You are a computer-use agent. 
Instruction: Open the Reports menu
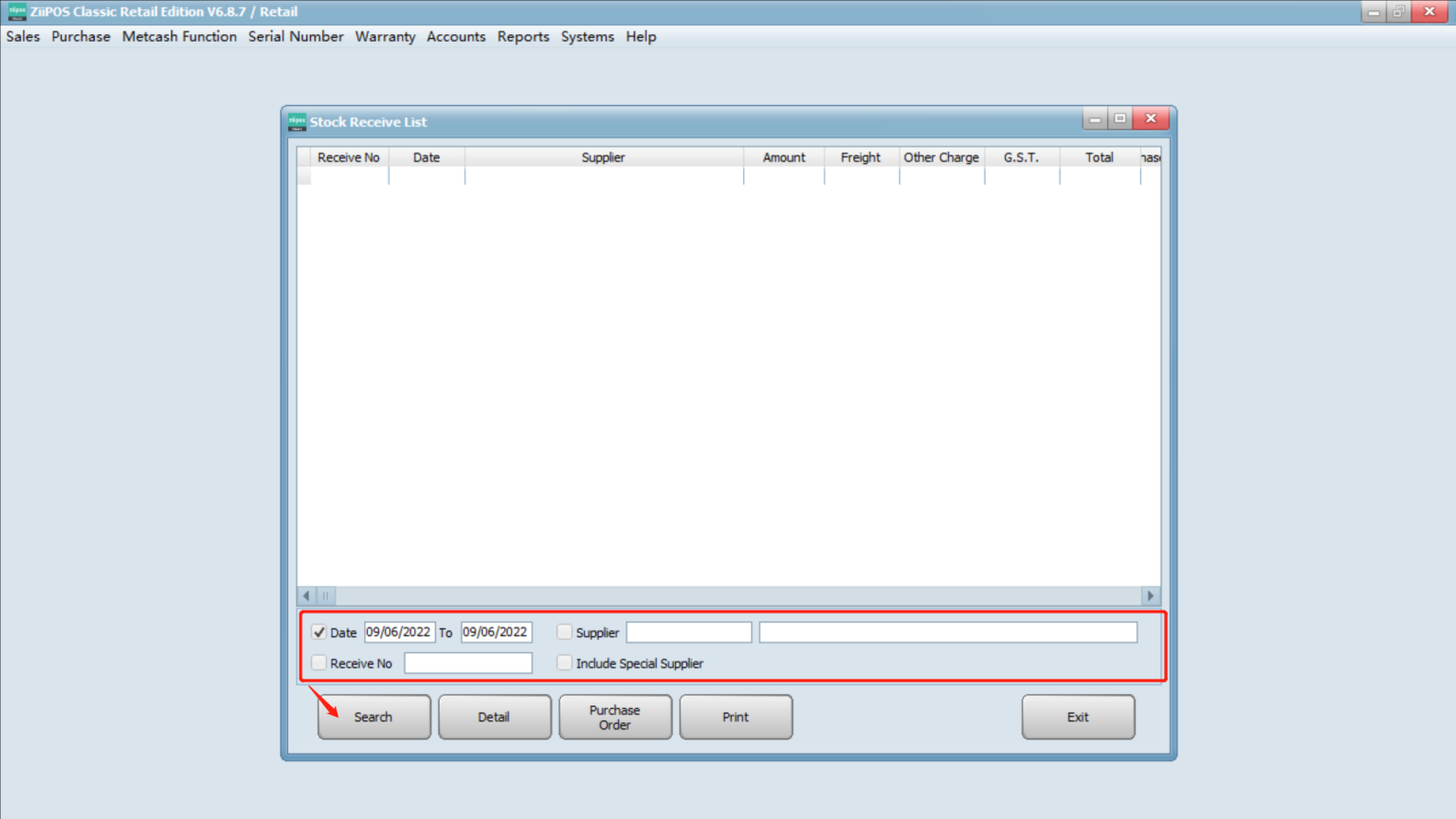pyautogui.click(x=523, y=36)
